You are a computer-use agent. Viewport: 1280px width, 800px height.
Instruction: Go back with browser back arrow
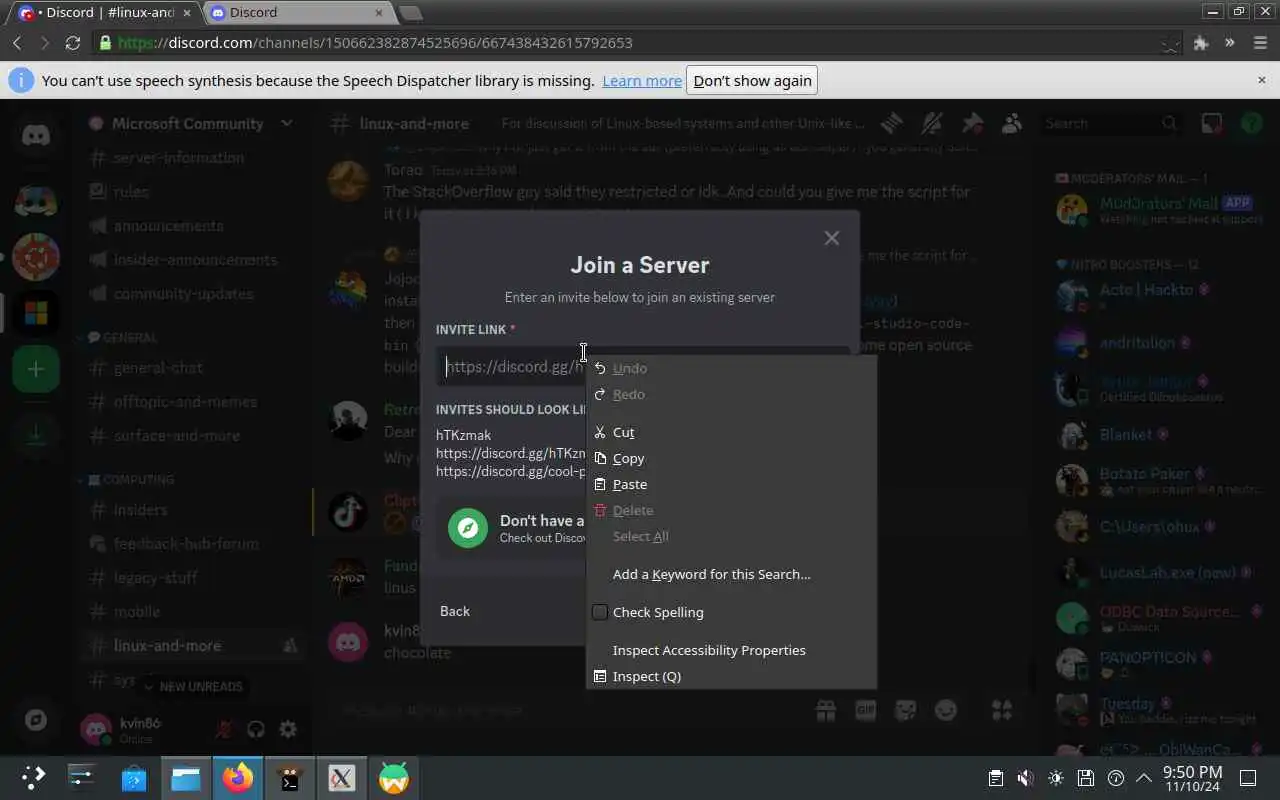(17, 43)
